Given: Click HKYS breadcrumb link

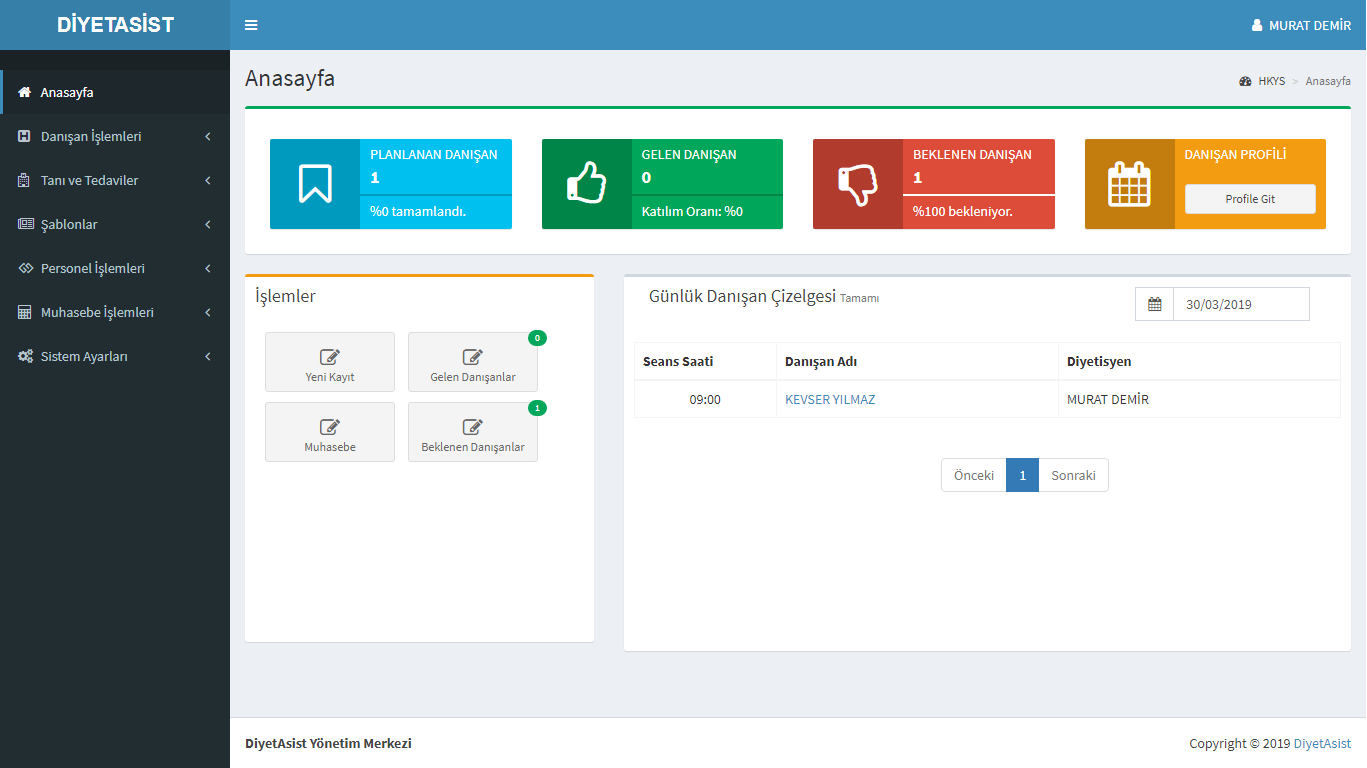Looking at the screenshot, I should point(1272,81).
